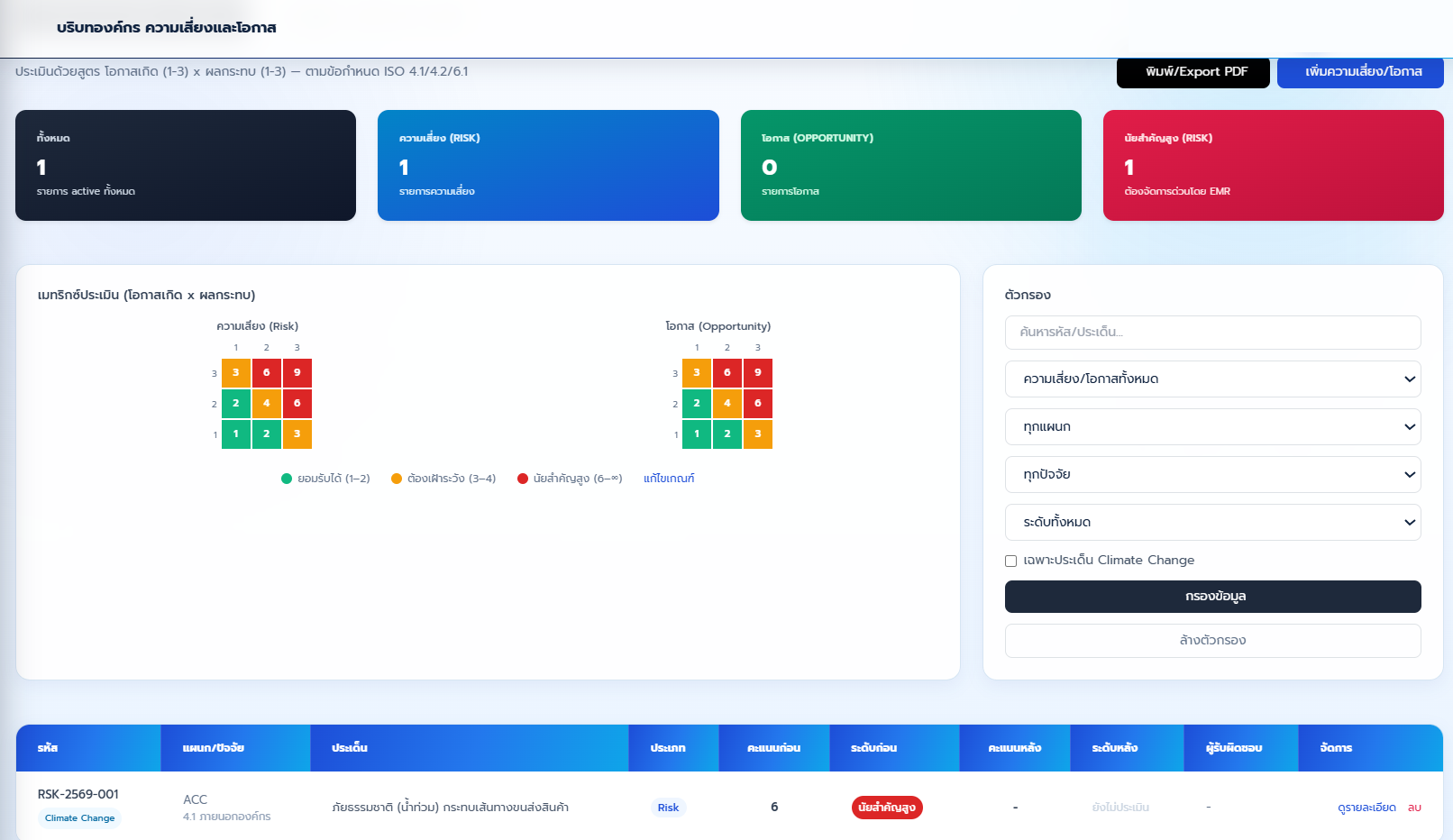Image resolution: width=1453 pixels, height=840 pixels.
Task: Focus the ค้นหารหัส/ประเด็น search field
Action: point(1213,333)
